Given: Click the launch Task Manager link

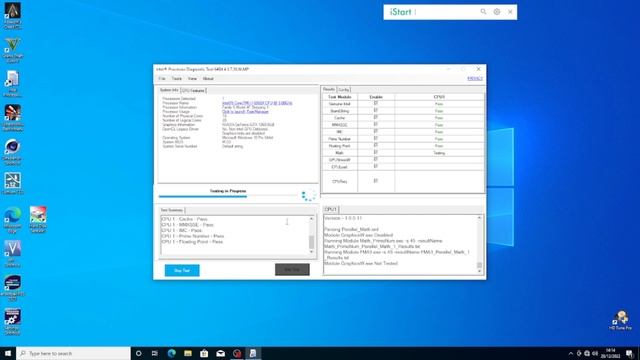Looking at the screenshot, I should (245, 111).
